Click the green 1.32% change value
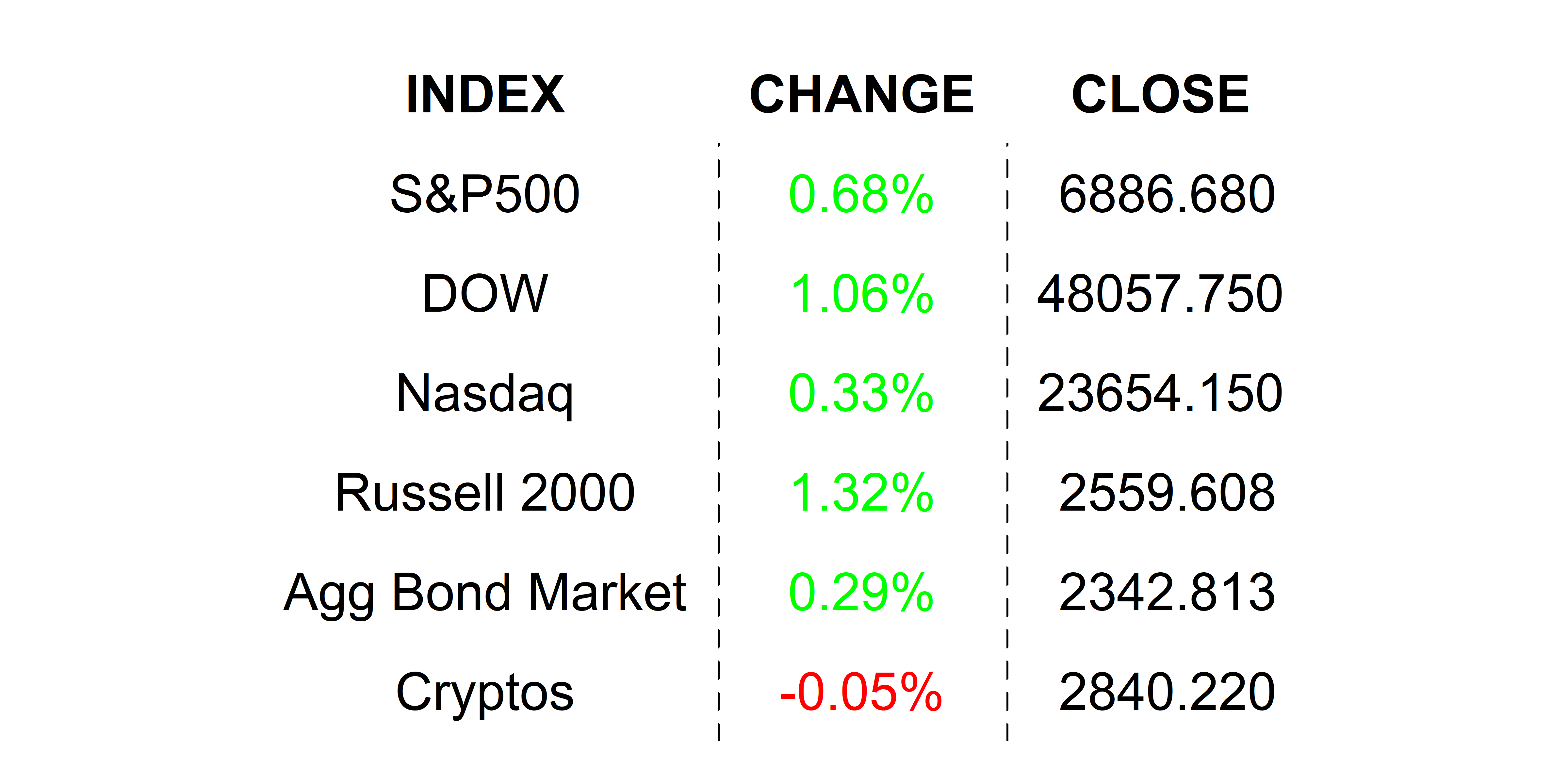Viewport: 1568px width, 784px height. coord(861,493)
